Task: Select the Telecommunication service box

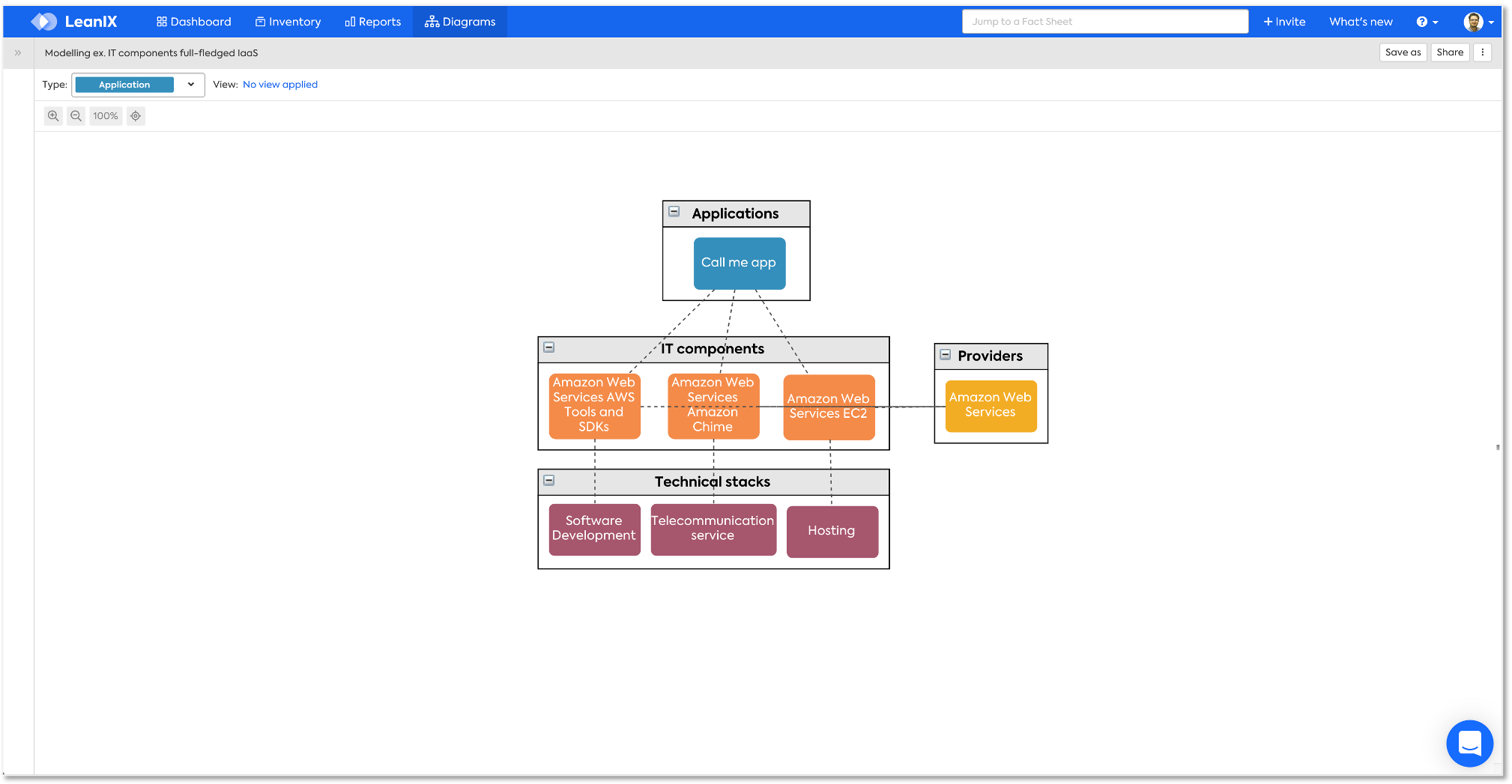Action: (713, 529)
